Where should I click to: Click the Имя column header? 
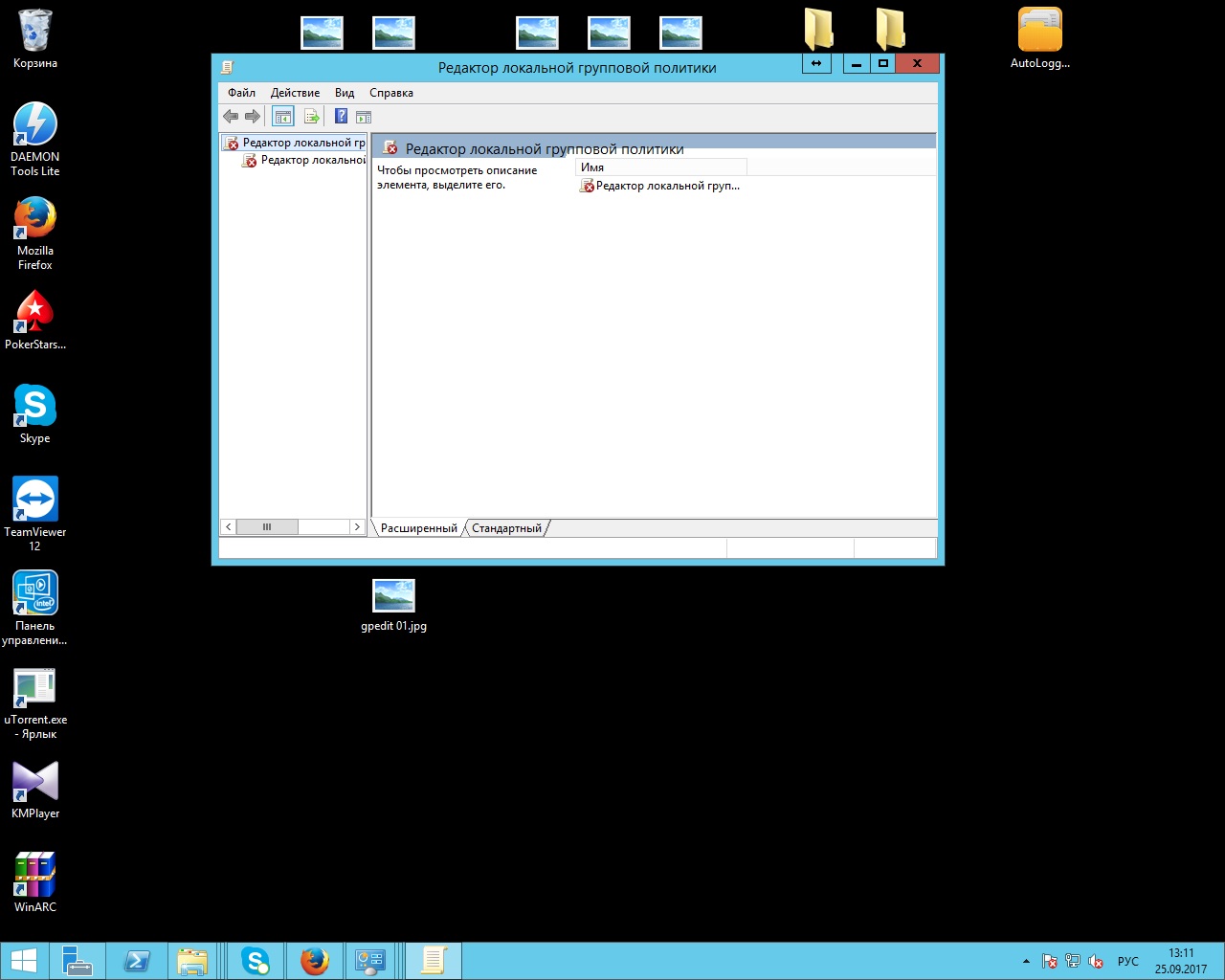[660, 167]
